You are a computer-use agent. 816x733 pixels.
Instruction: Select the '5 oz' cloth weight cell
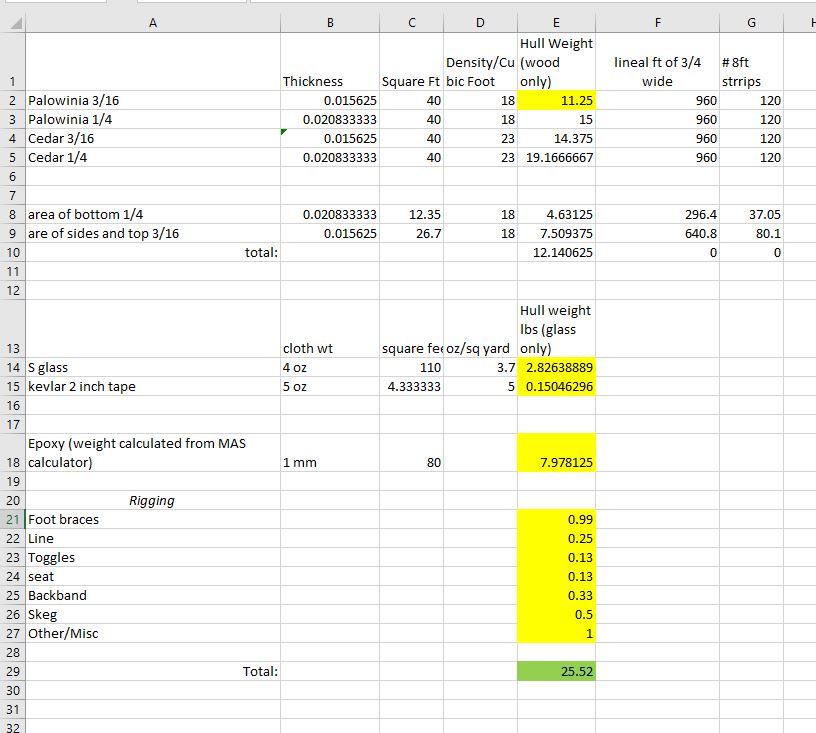[x=330, y=386]
